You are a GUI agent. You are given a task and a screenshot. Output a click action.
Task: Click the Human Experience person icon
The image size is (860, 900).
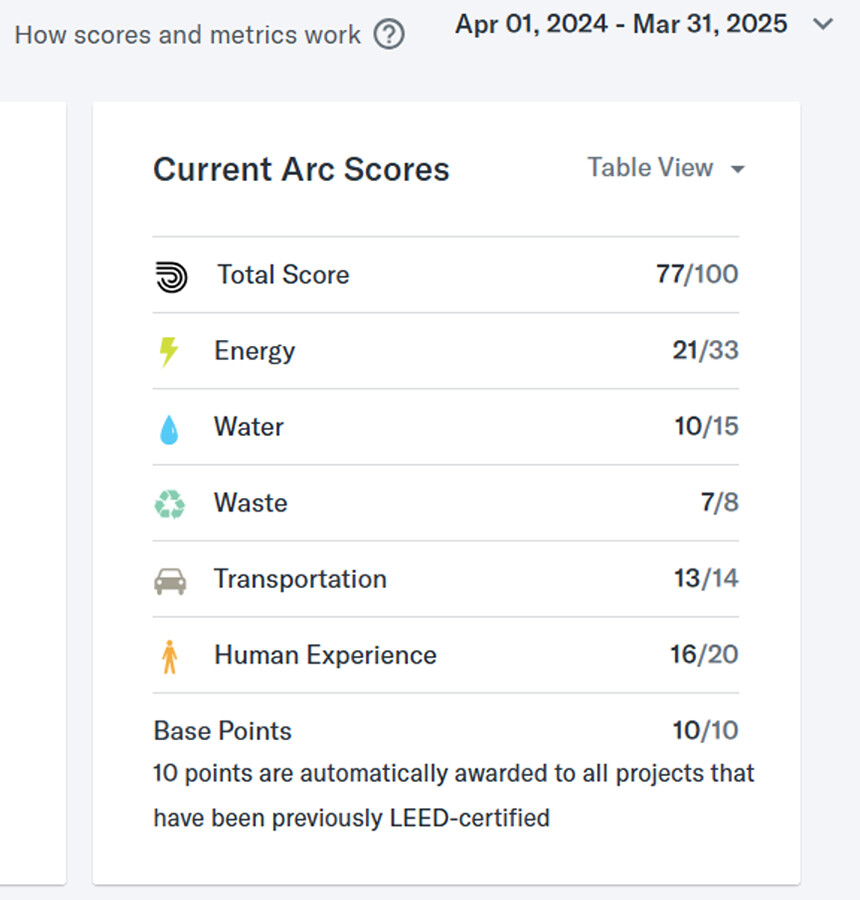point(169,657)
